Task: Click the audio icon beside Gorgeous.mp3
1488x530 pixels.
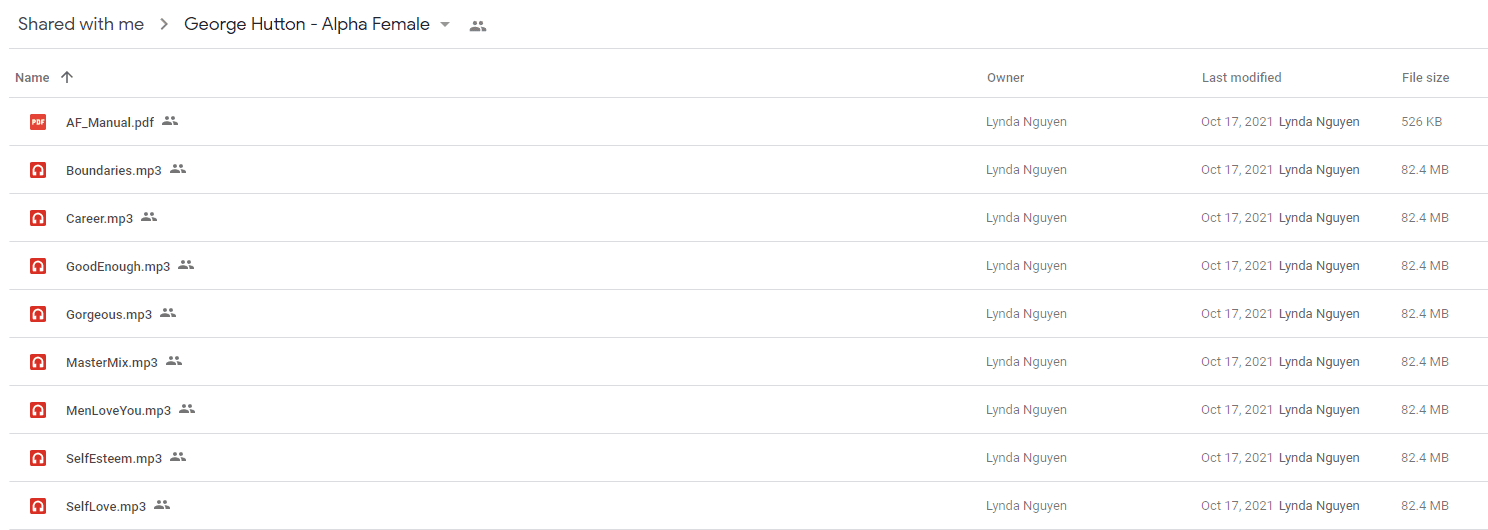Action: coord(38,314)
